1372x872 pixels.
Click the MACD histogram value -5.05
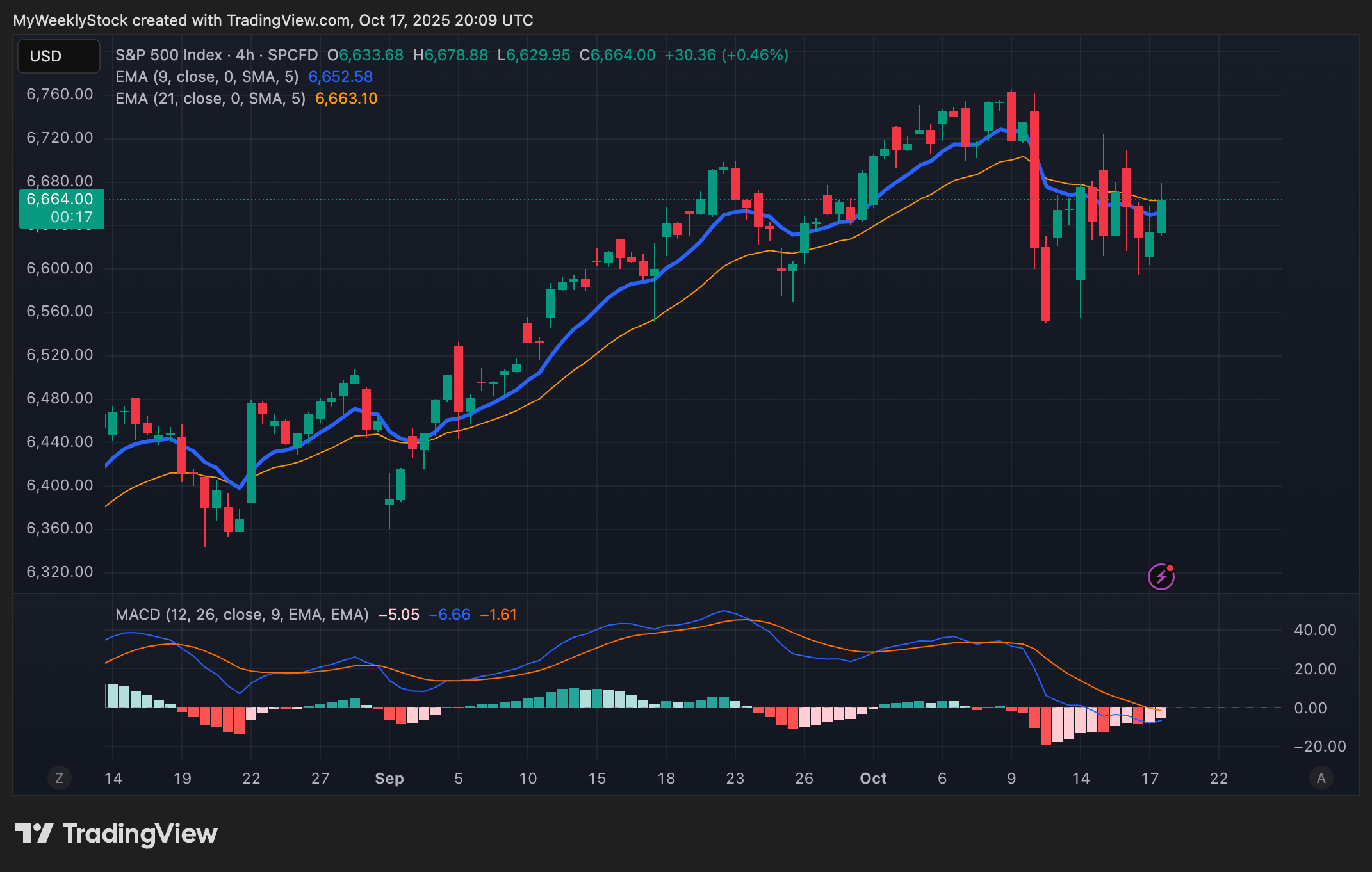(x=398, y=615)
